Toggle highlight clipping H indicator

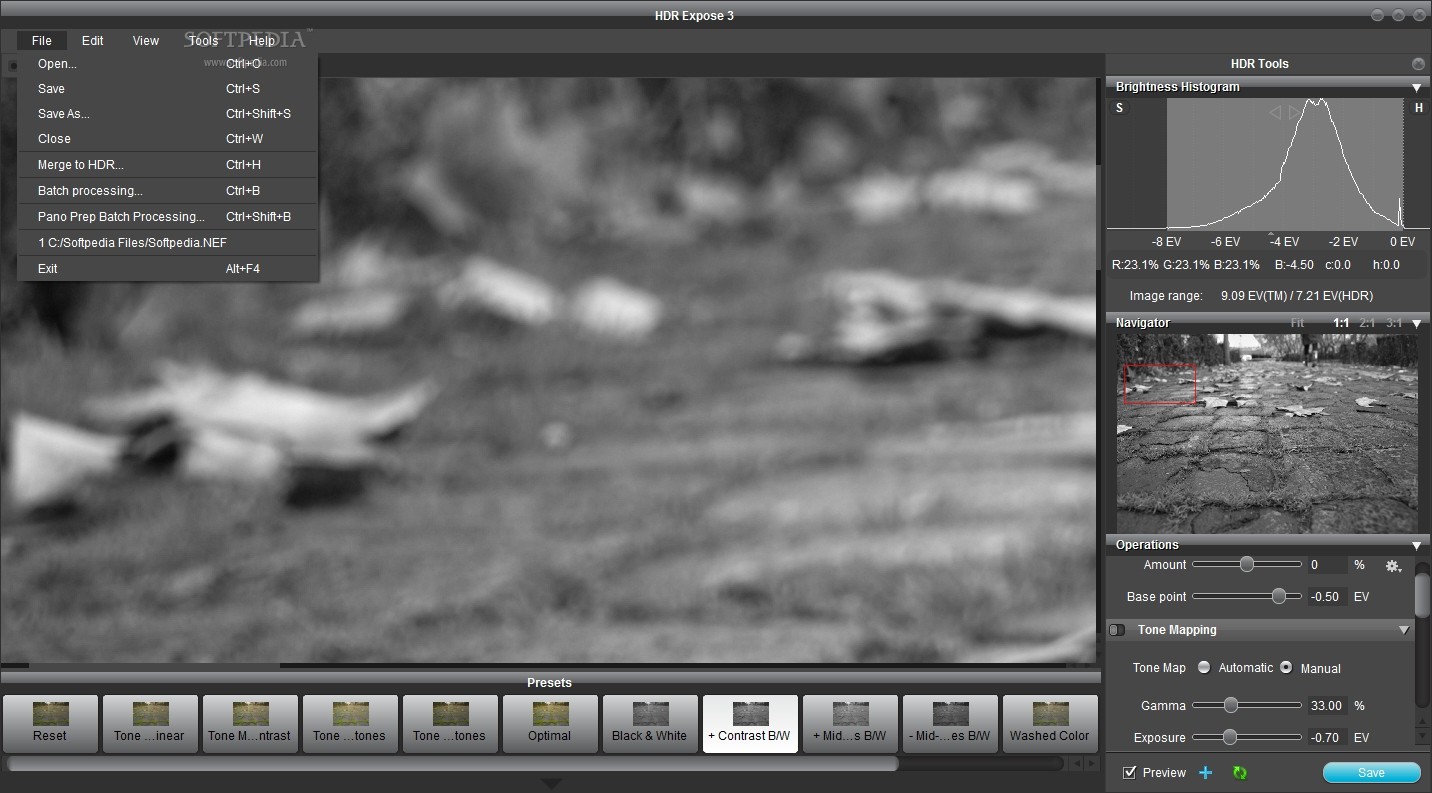[1418, 108]
